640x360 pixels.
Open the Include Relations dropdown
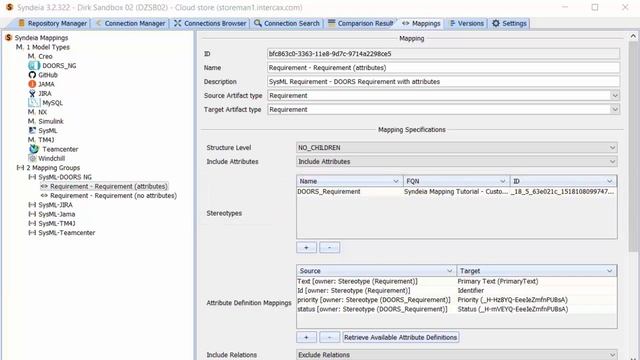point(457,355)
